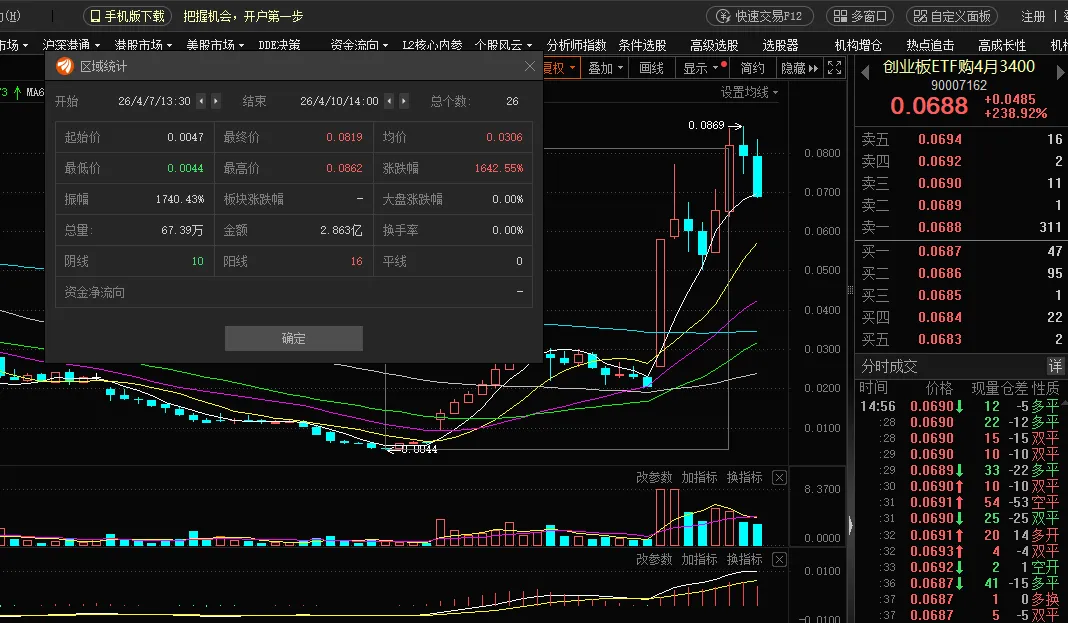
Task: Click 加指标 on the volume panel
Action: point(700,477)
